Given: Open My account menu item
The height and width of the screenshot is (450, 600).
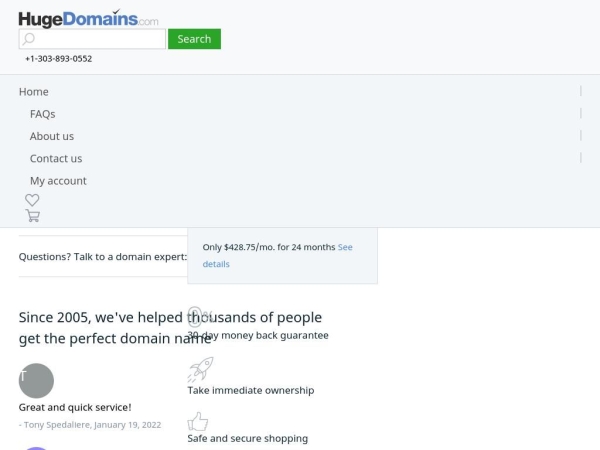Looking at the screenshot, I should click(58, 181).
